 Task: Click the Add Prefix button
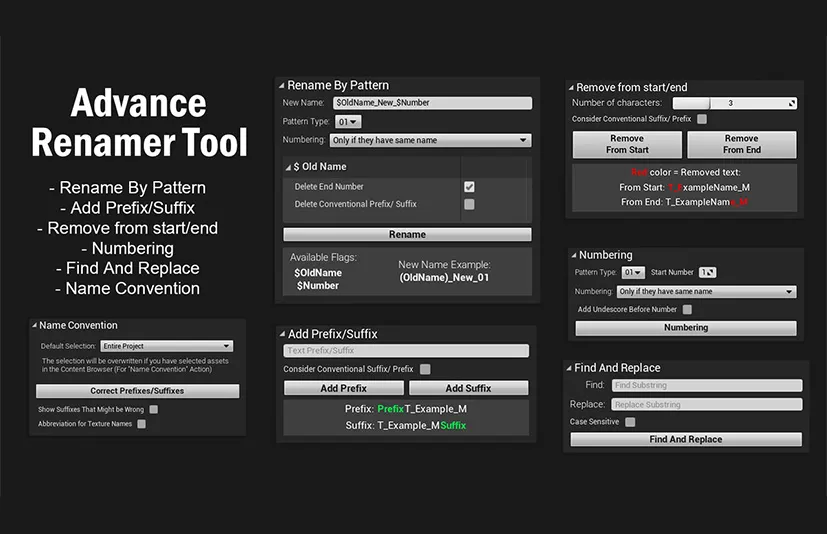pyautogui.click(x=343, y=388)
